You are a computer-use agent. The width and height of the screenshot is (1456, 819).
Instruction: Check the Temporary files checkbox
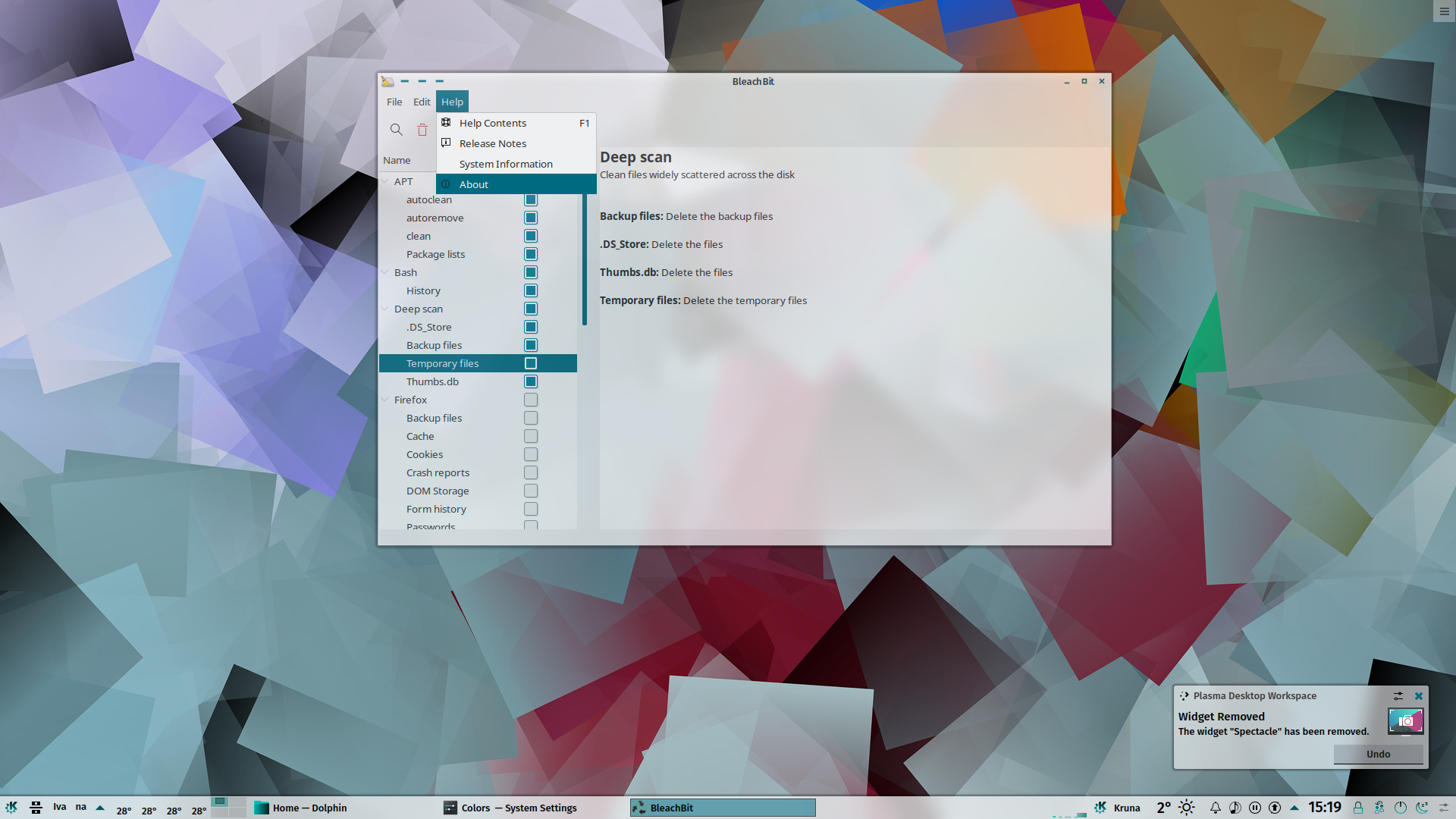[531, 363]
